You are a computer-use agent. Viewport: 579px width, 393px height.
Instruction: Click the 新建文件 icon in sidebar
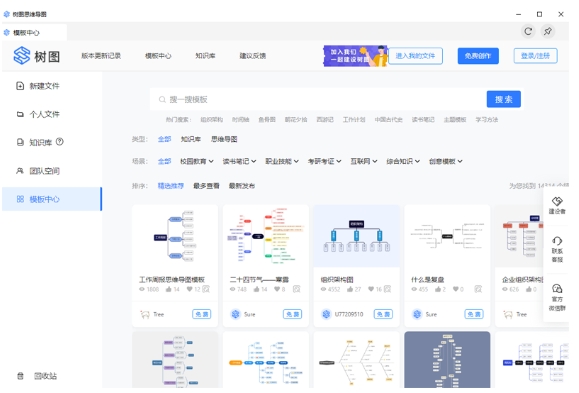(20, 86)
